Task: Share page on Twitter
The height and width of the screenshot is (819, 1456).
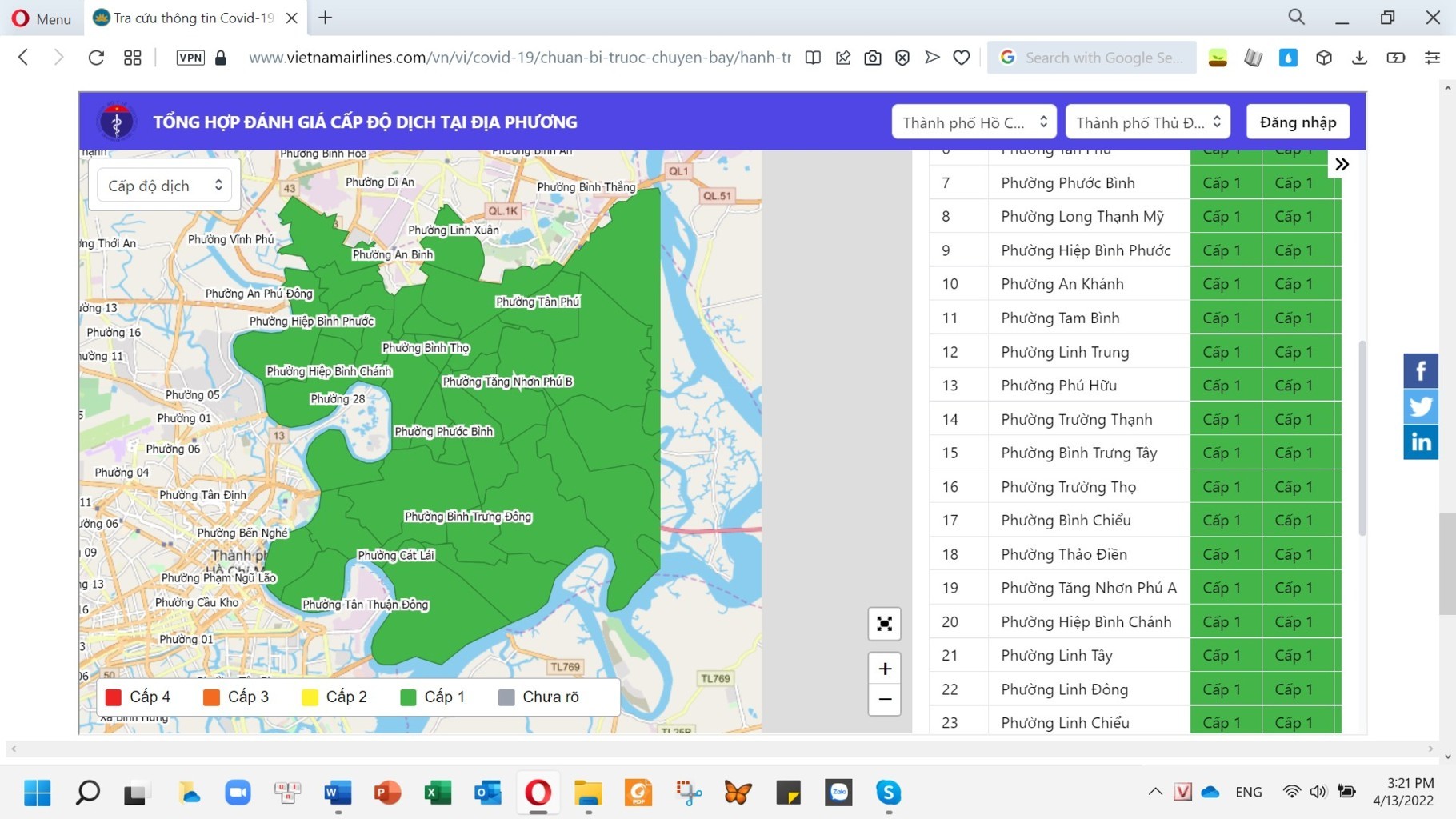Action: coord(1420,406)
